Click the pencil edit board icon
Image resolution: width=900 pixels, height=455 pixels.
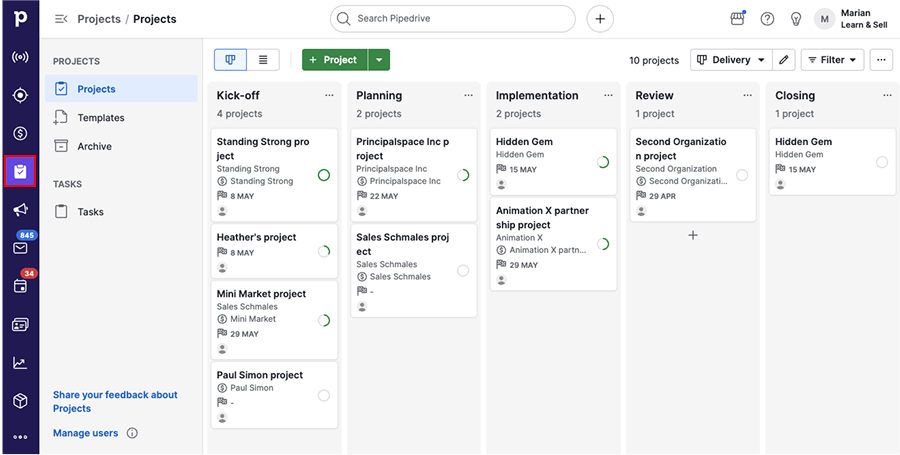(x=784, y=60)
